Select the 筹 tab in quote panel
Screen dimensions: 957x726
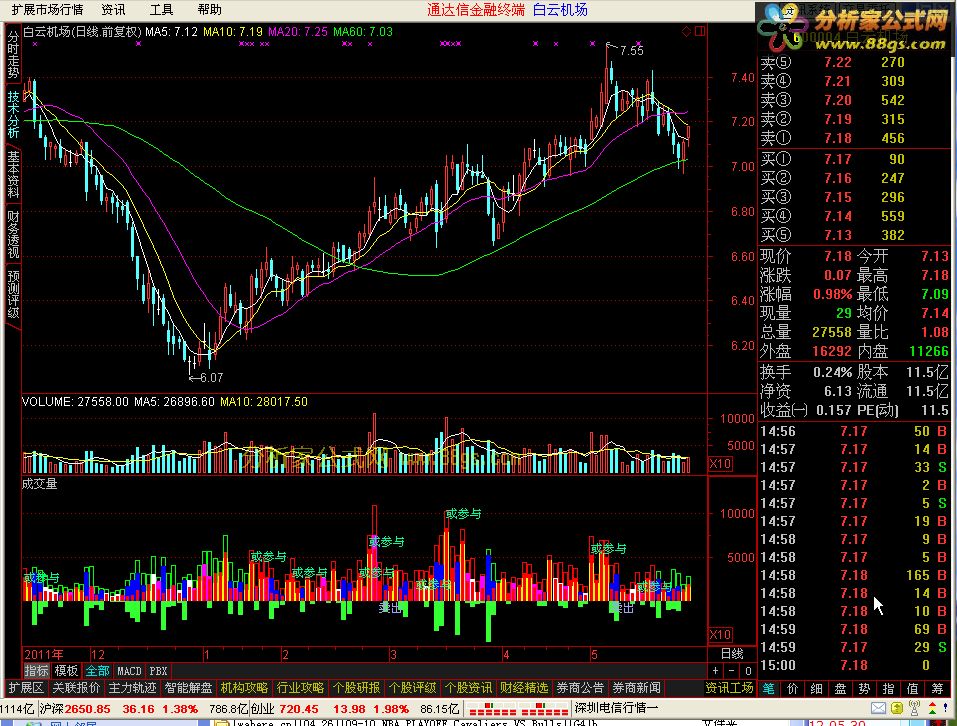[x=937, y=688]
